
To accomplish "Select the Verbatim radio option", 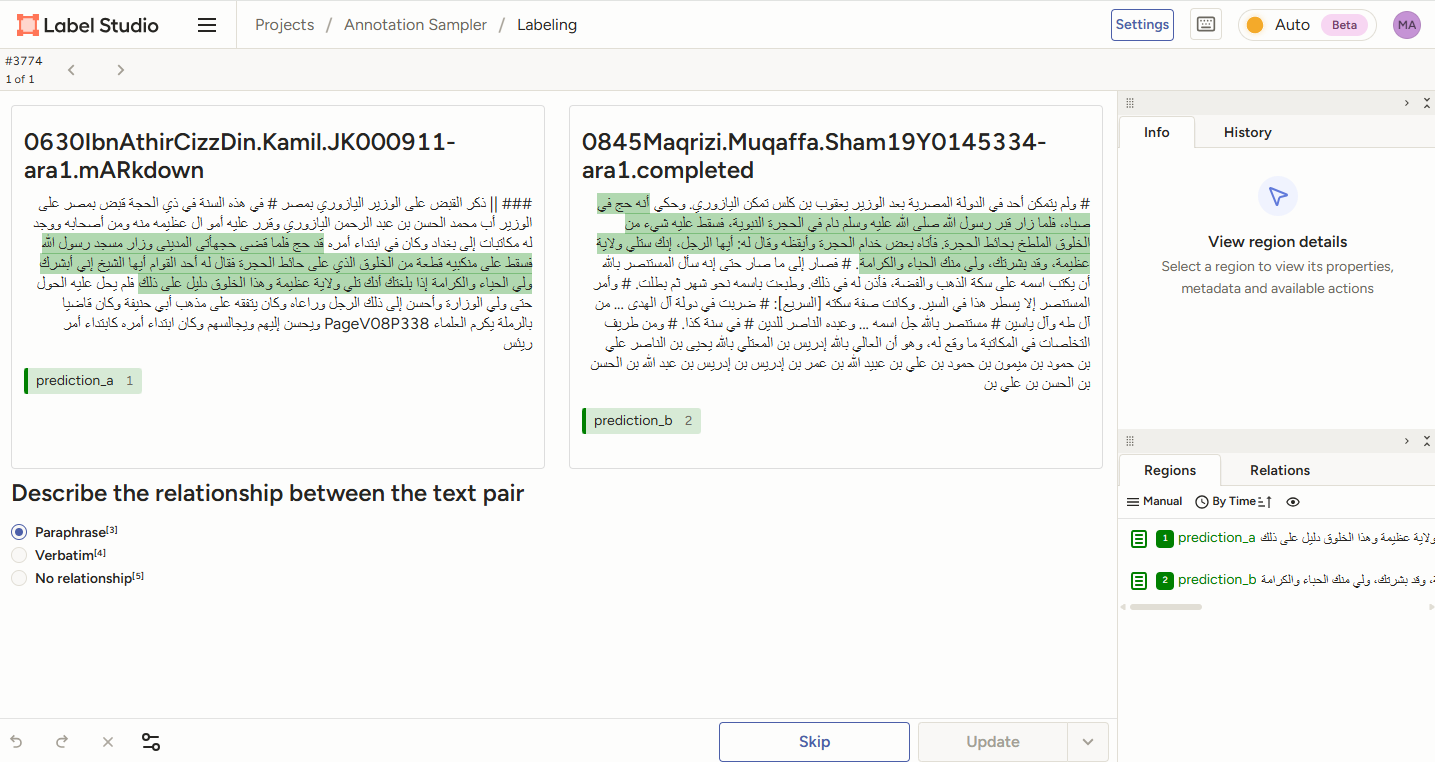I will [x=19, y=555].
